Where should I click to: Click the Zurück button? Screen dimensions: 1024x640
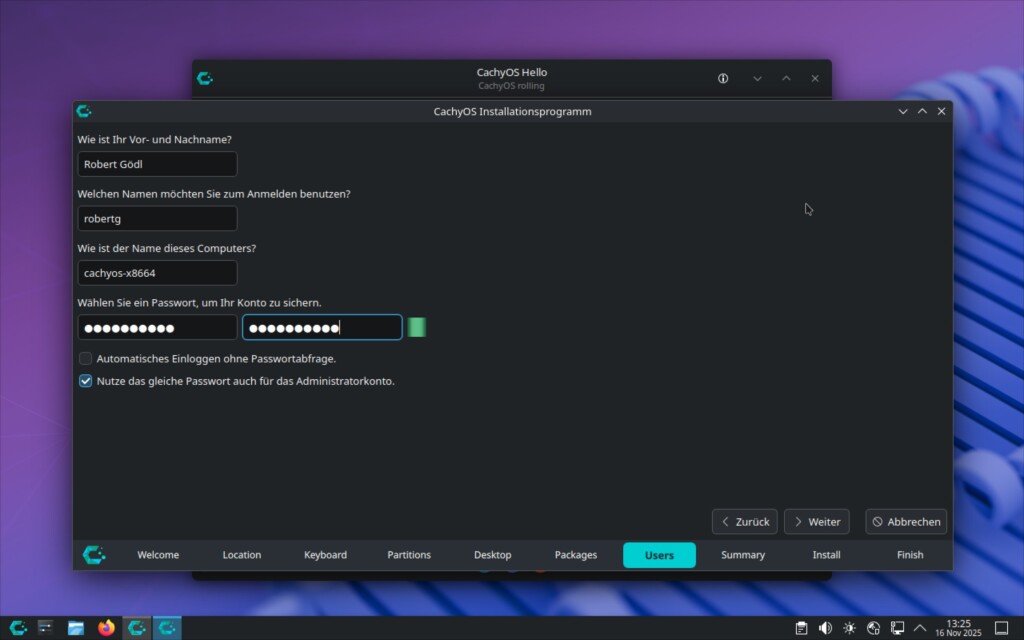click(x=744, y=522)
